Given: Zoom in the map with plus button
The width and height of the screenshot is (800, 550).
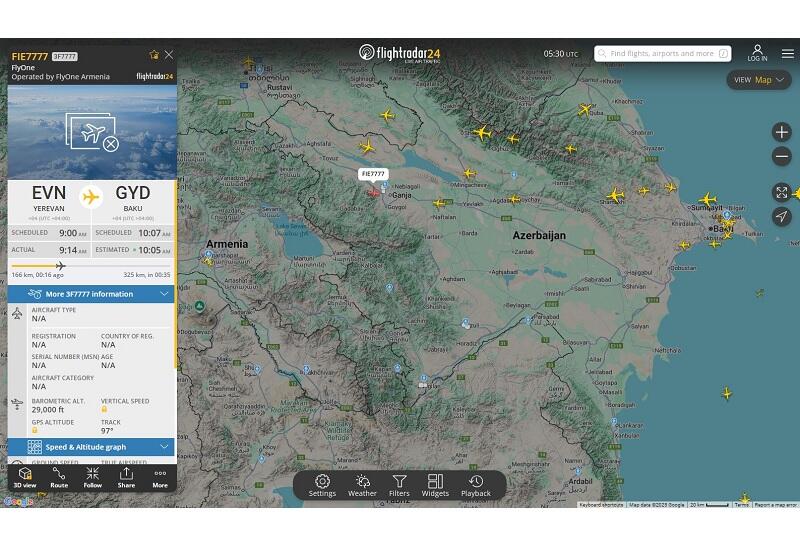Looking at the screenshot, I should [782, 132].
